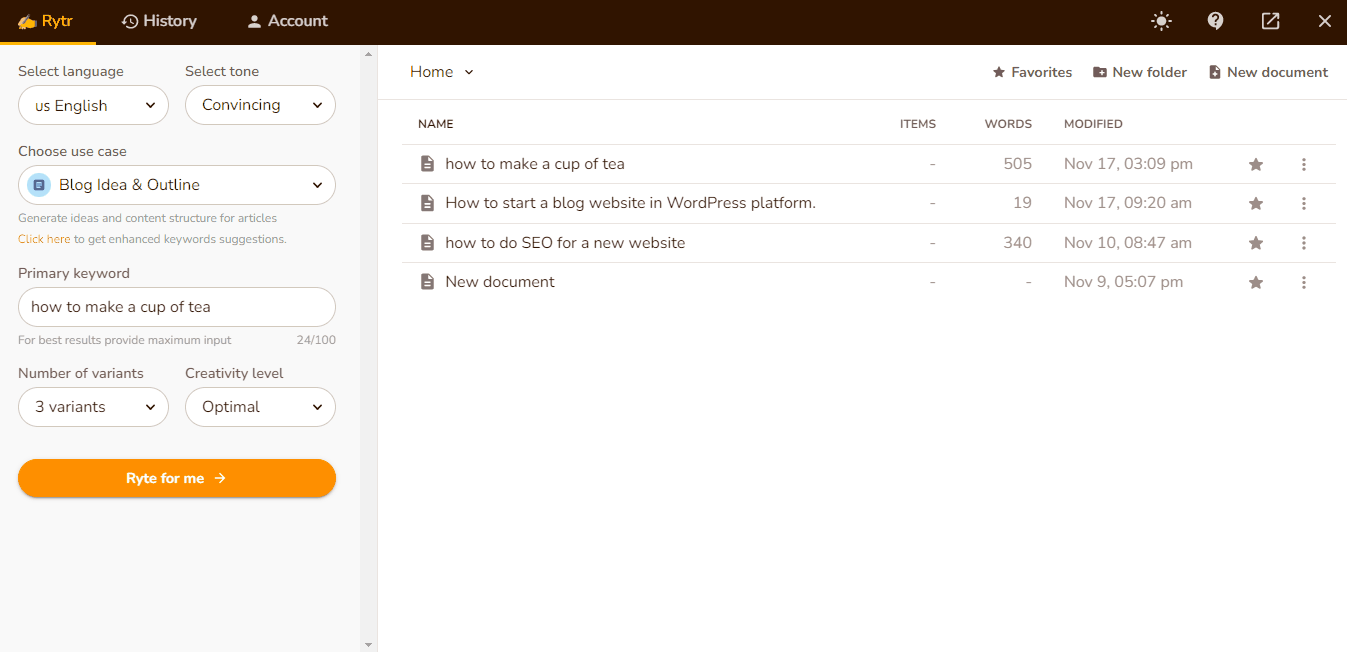This screenshot has width=1347, height=652.
Task: Open 'how to make a cup of tea' document
Action: [x=535, y=164]
